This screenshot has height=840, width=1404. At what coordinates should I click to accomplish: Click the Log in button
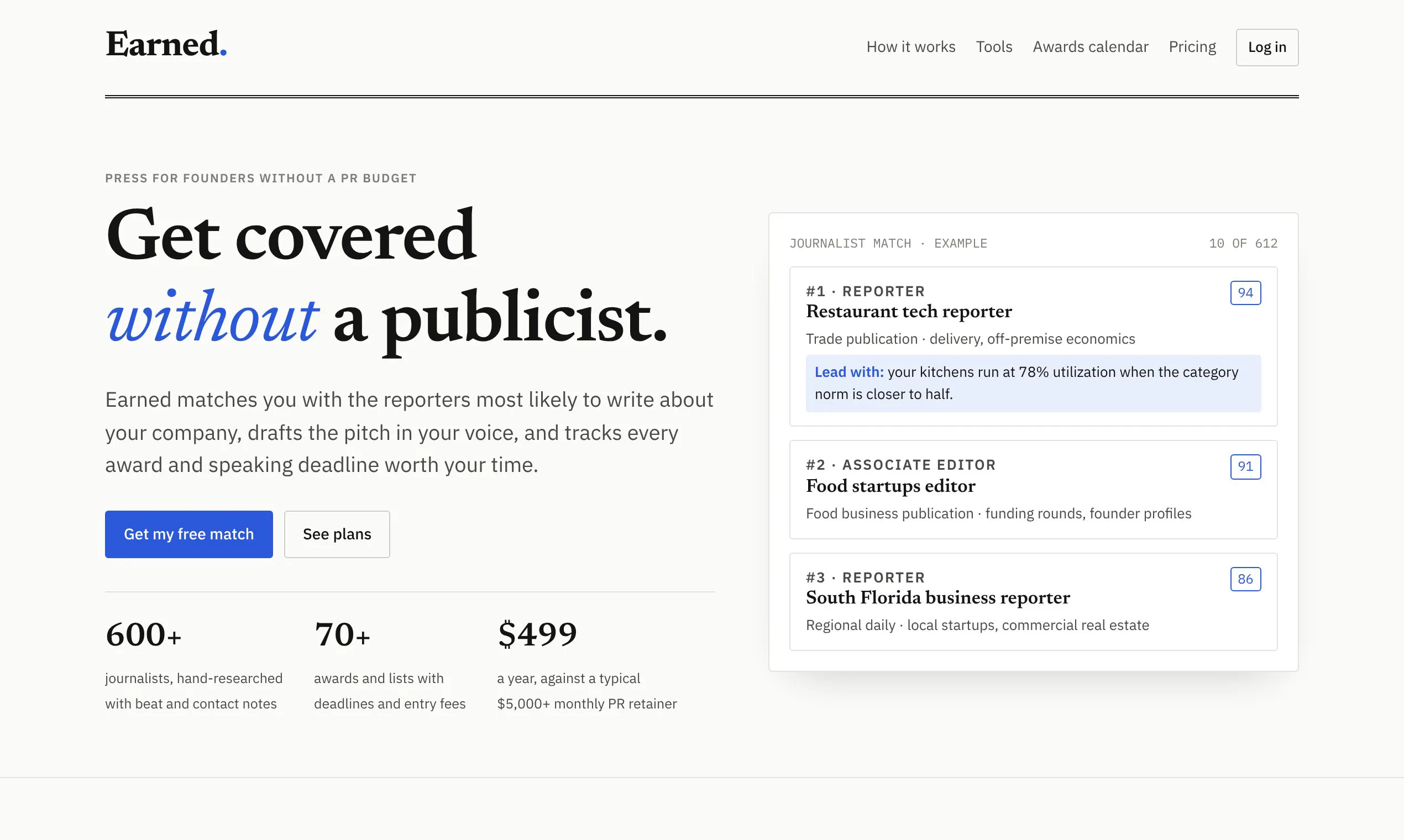(1267, 47)
